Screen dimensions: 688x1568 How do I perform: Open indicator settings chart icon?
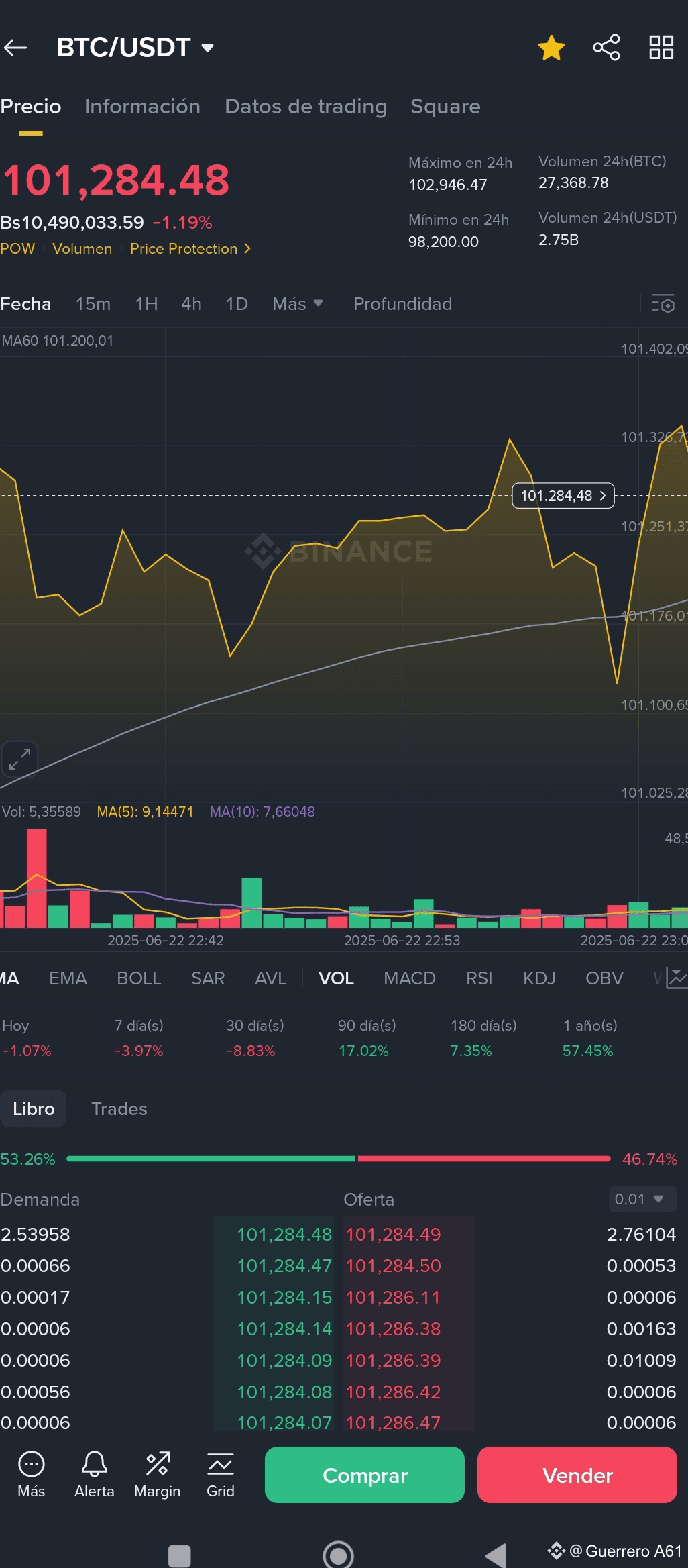(676, 978)
